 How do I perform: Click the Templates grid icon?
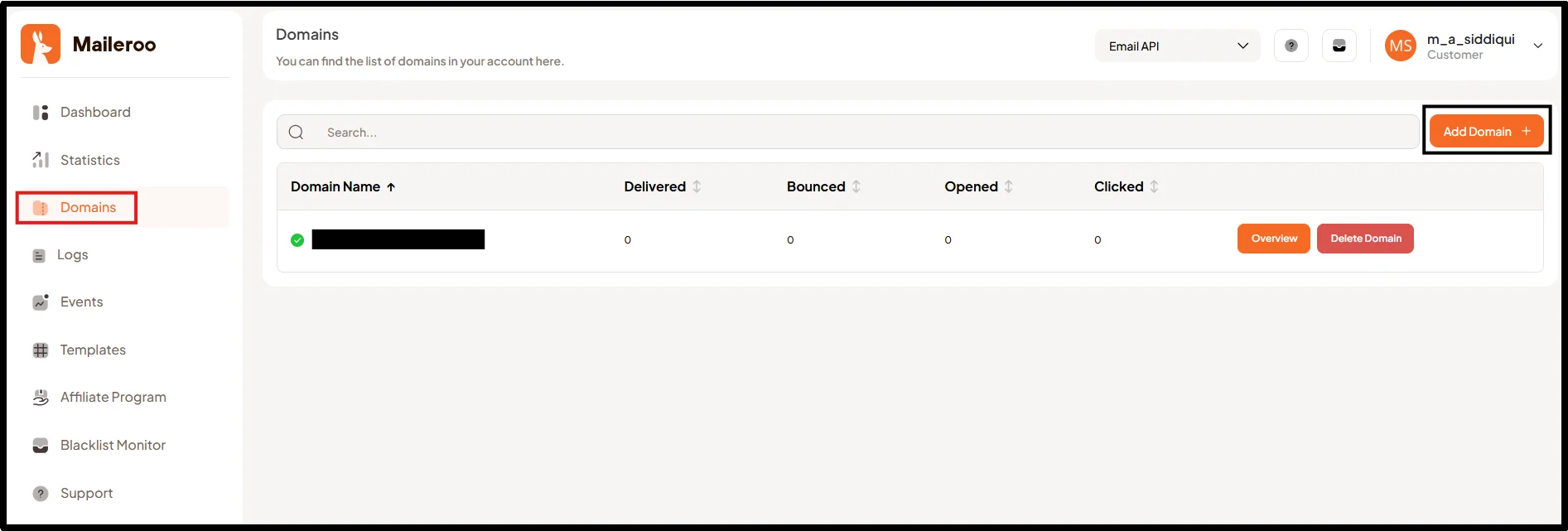coord(41,350)
